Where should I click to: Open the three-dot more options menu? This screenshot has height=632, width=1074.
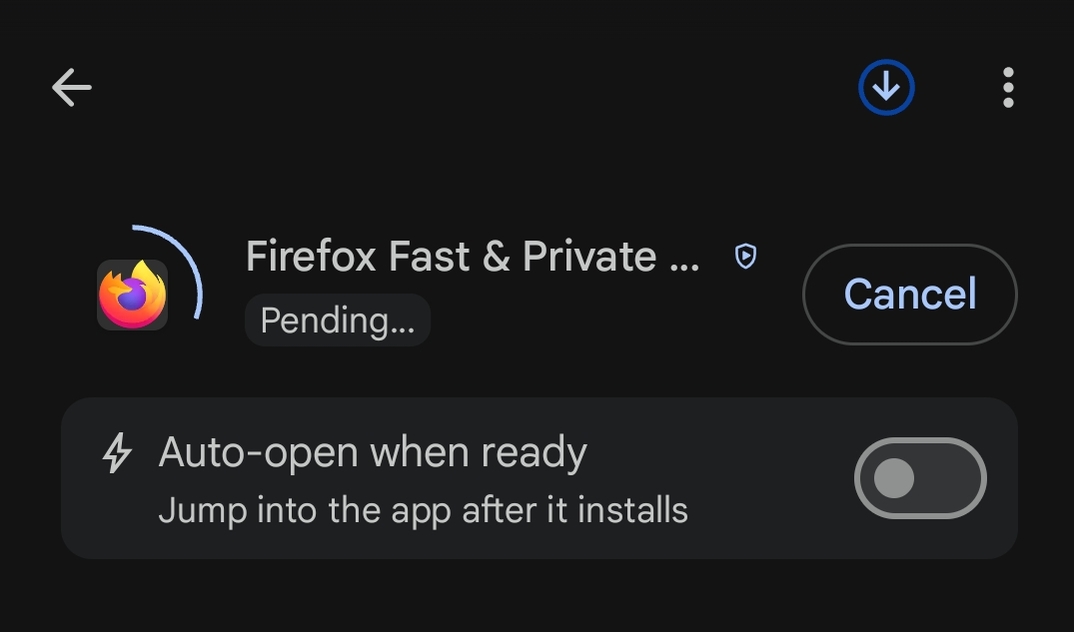1008,88
